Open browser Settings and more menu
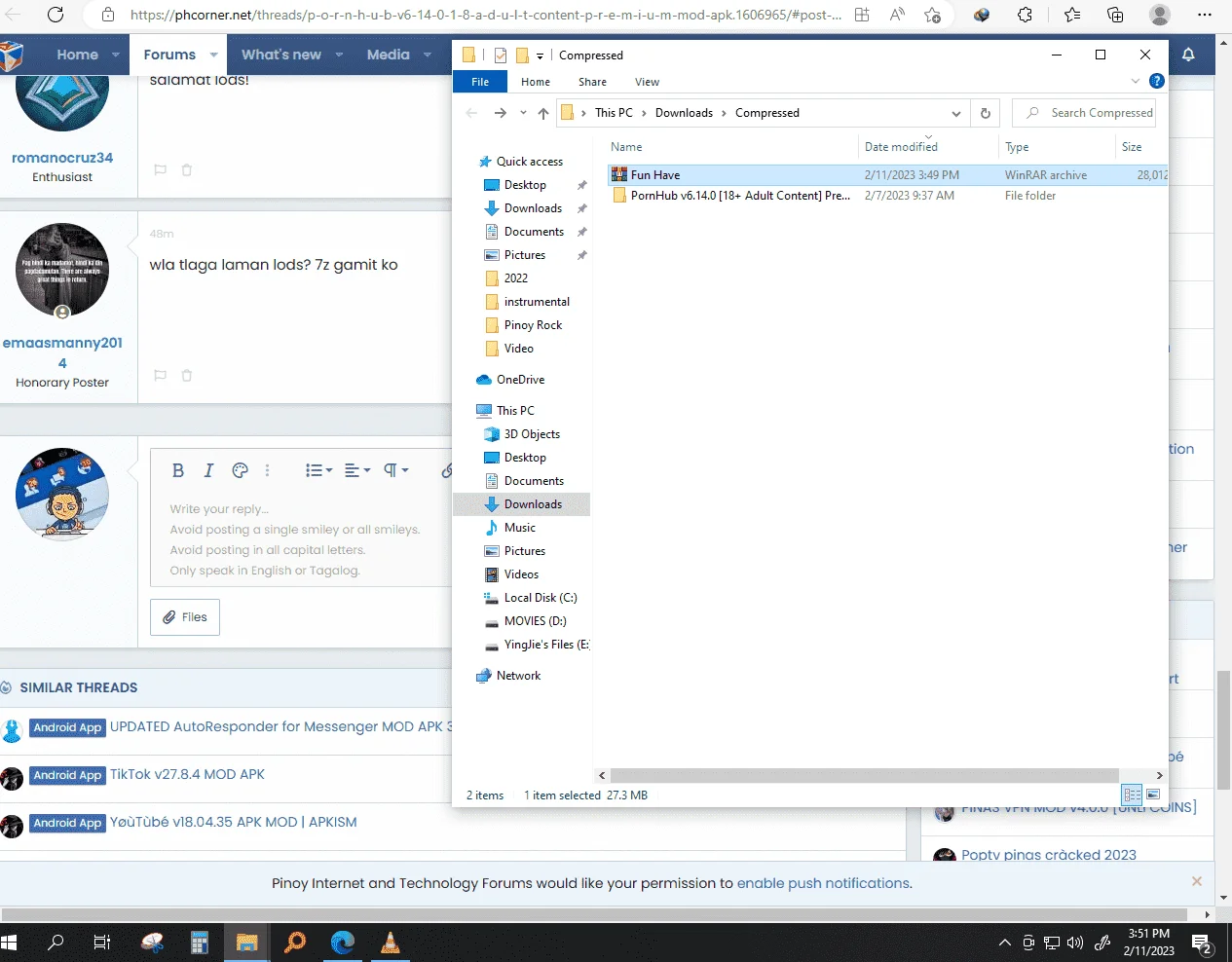Screen dimensions: 1232x962 [x=1204, y=15]
